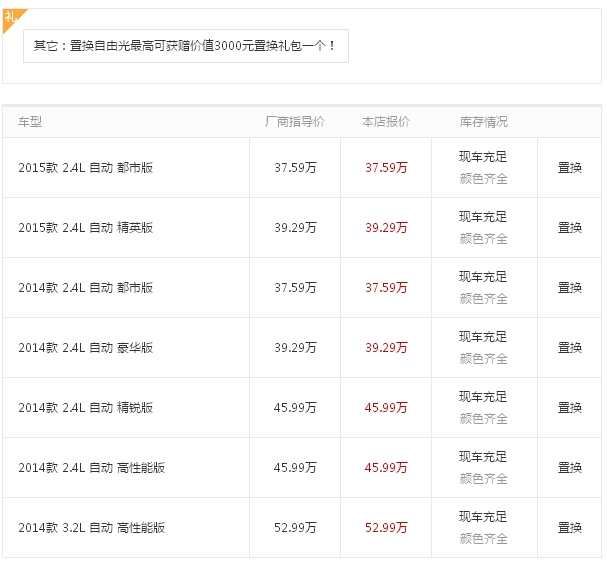Click the 本店报价 column header
Screen dimensions: 607x565
point(386,122)
